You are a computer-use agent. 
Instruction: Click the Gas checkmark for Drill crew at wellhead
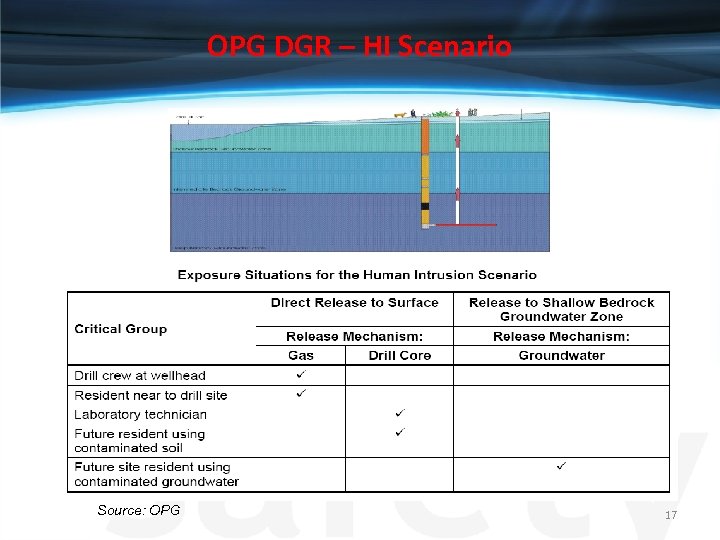pyautogui.click(x=301, y=374)
